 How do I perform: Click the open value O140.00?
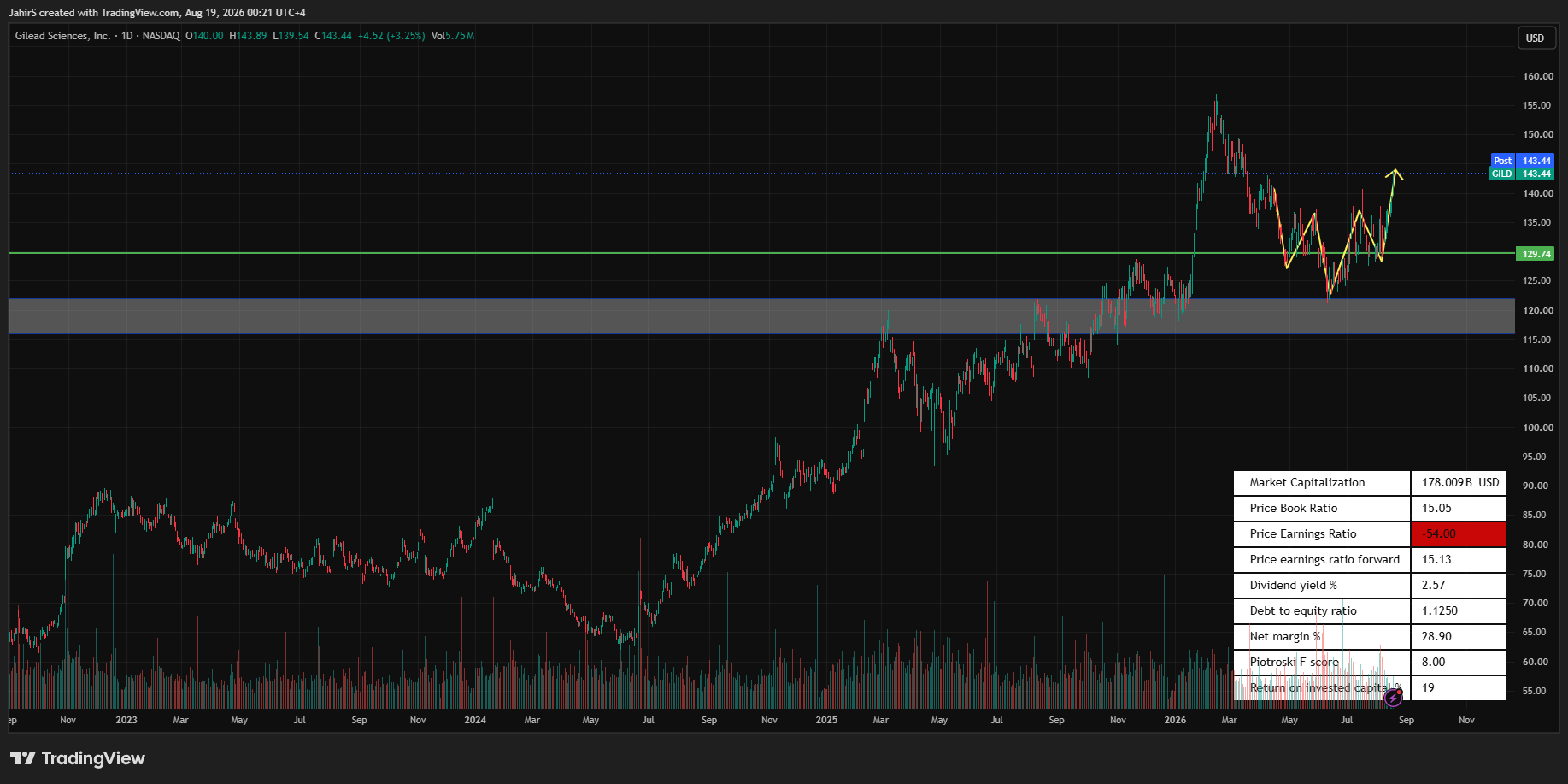tap(204, 36)
